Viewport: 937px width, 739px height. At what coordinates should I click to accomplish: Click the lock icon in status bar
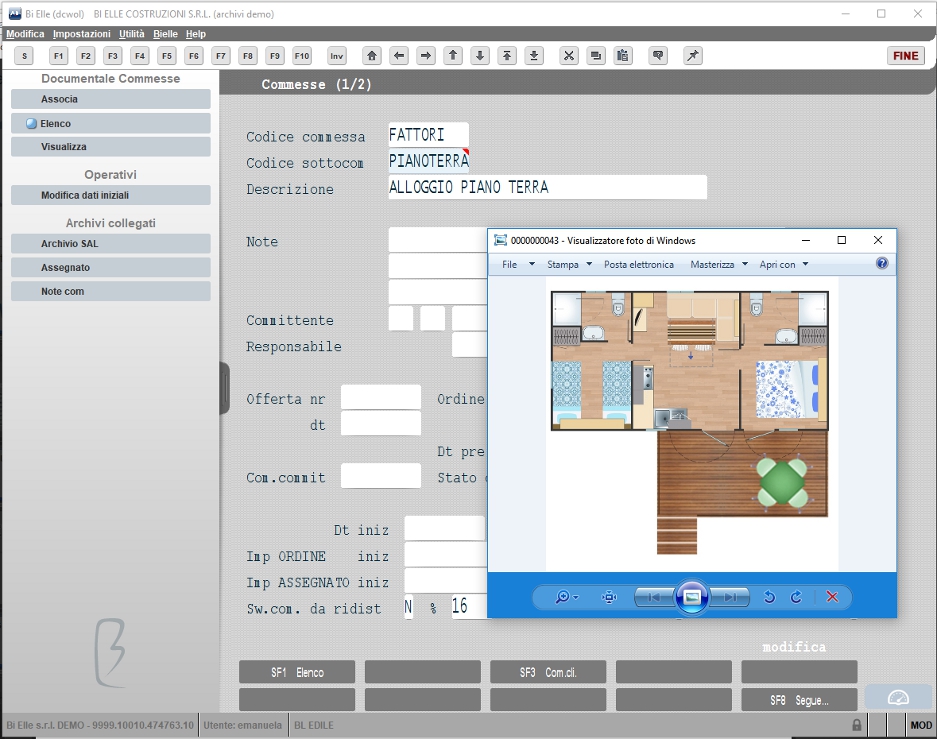[856, 725]
